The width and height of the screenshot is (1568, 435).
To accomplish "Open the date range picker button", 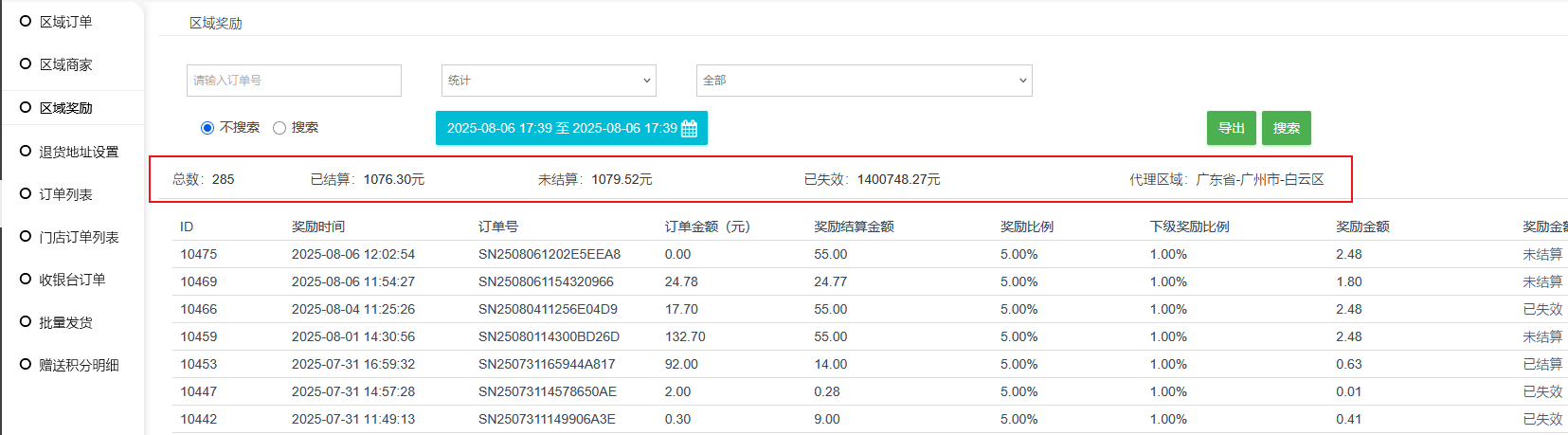I will pos(570,128).
